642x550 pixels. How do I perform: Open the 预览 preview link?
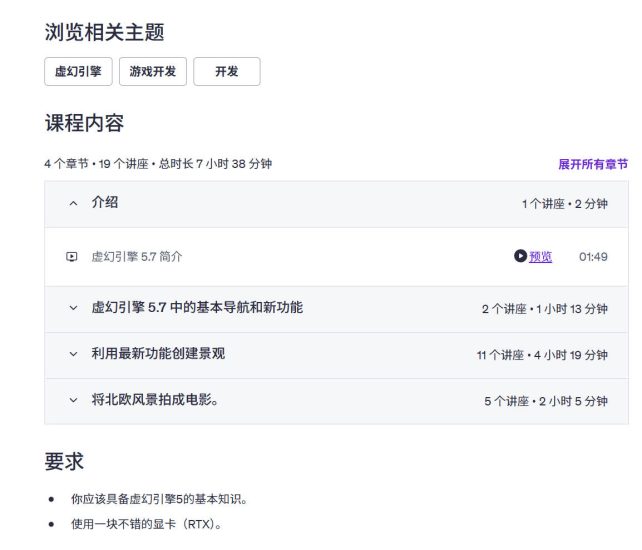[540, 257]
